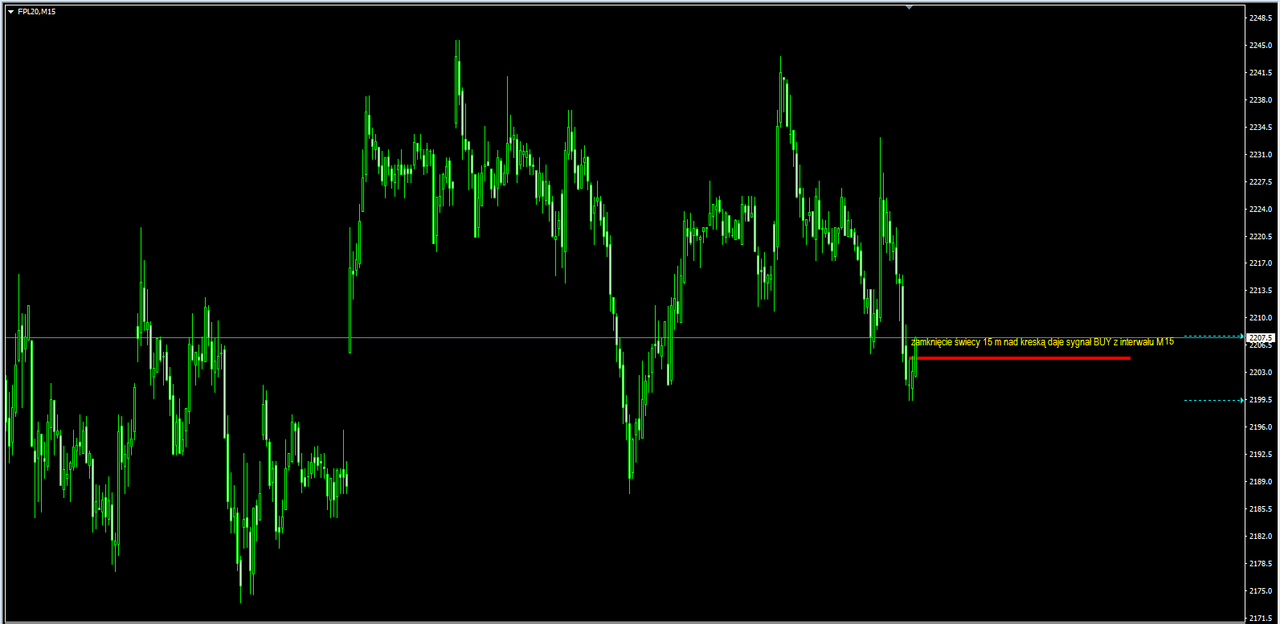Screen dimensions: 1280x624
Task: Click the 2189.0 price scale value
Action: coord(1260,481)
